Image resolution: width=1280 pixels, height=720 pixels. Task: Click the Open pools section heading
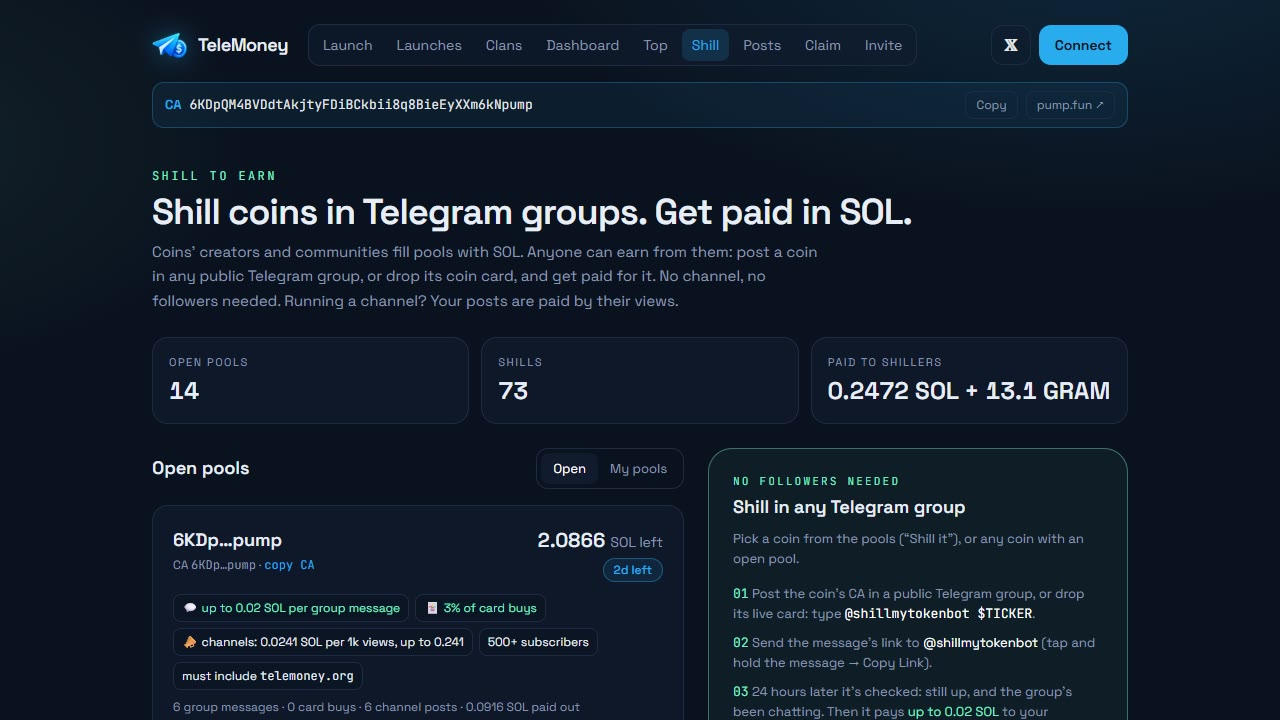click(x=201, y=468)
